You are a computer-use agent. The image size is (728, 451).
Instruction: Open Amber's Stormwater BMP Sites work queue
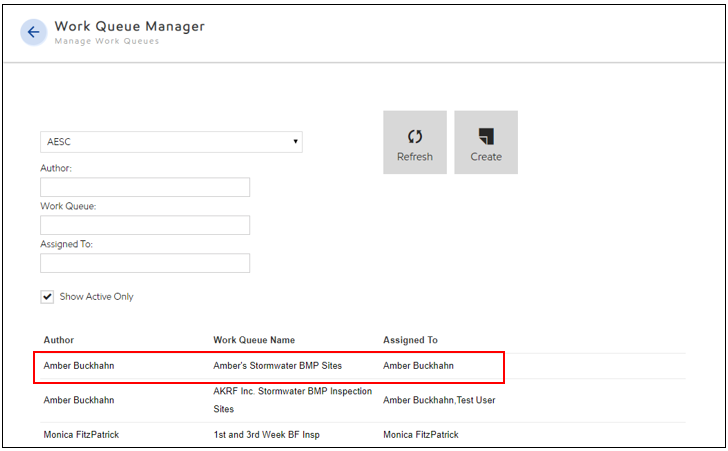click(x=277, y=366)
